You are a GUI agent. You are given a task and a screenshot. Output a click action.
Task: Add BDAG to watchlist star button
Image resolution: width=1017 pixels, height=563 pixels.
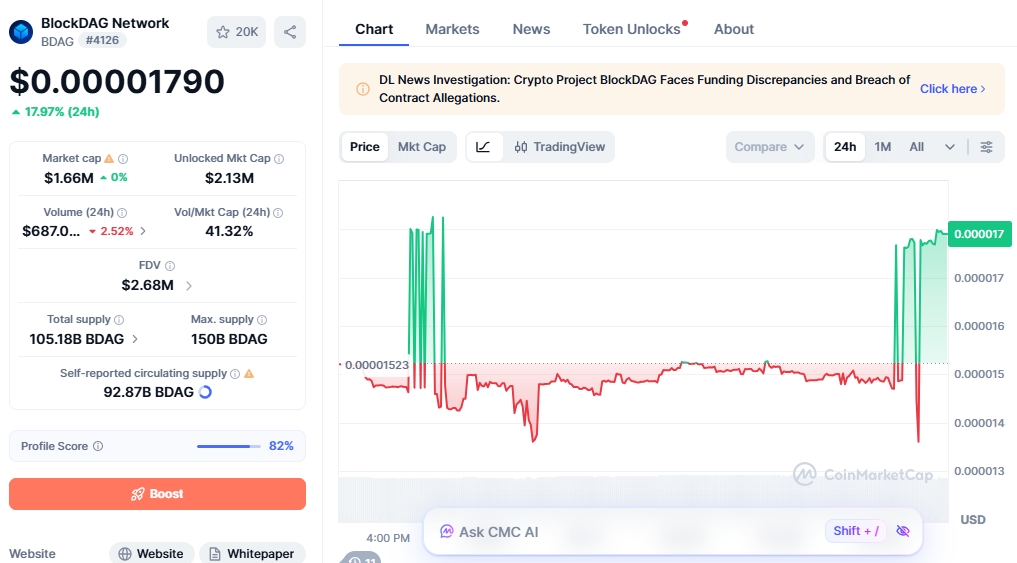237,32
